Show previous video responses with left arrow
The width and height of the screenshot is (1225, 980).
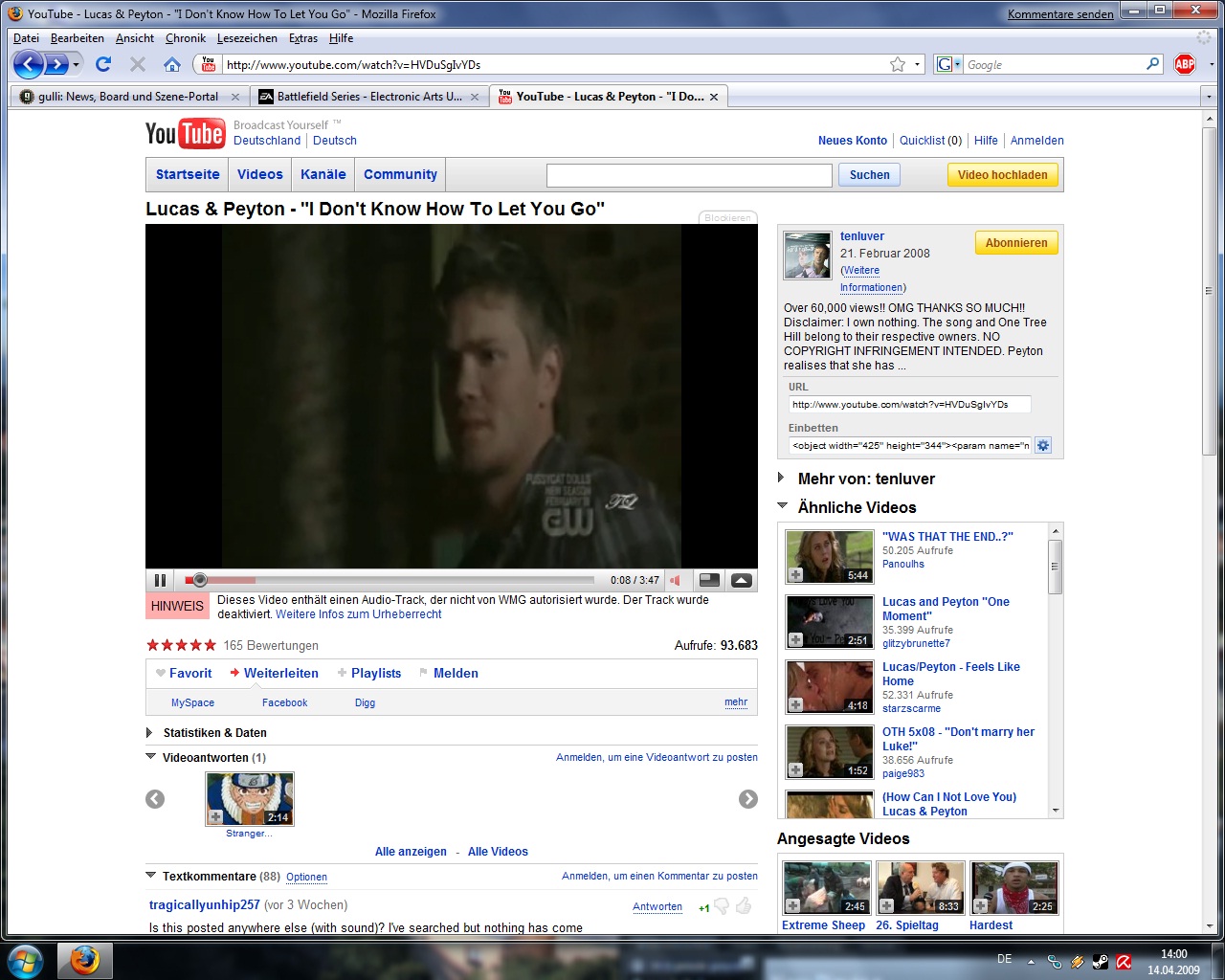[x=155, y=799]
